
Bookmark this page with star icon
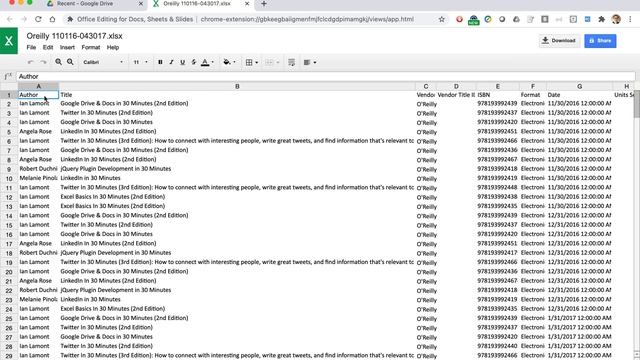(441, 19)
